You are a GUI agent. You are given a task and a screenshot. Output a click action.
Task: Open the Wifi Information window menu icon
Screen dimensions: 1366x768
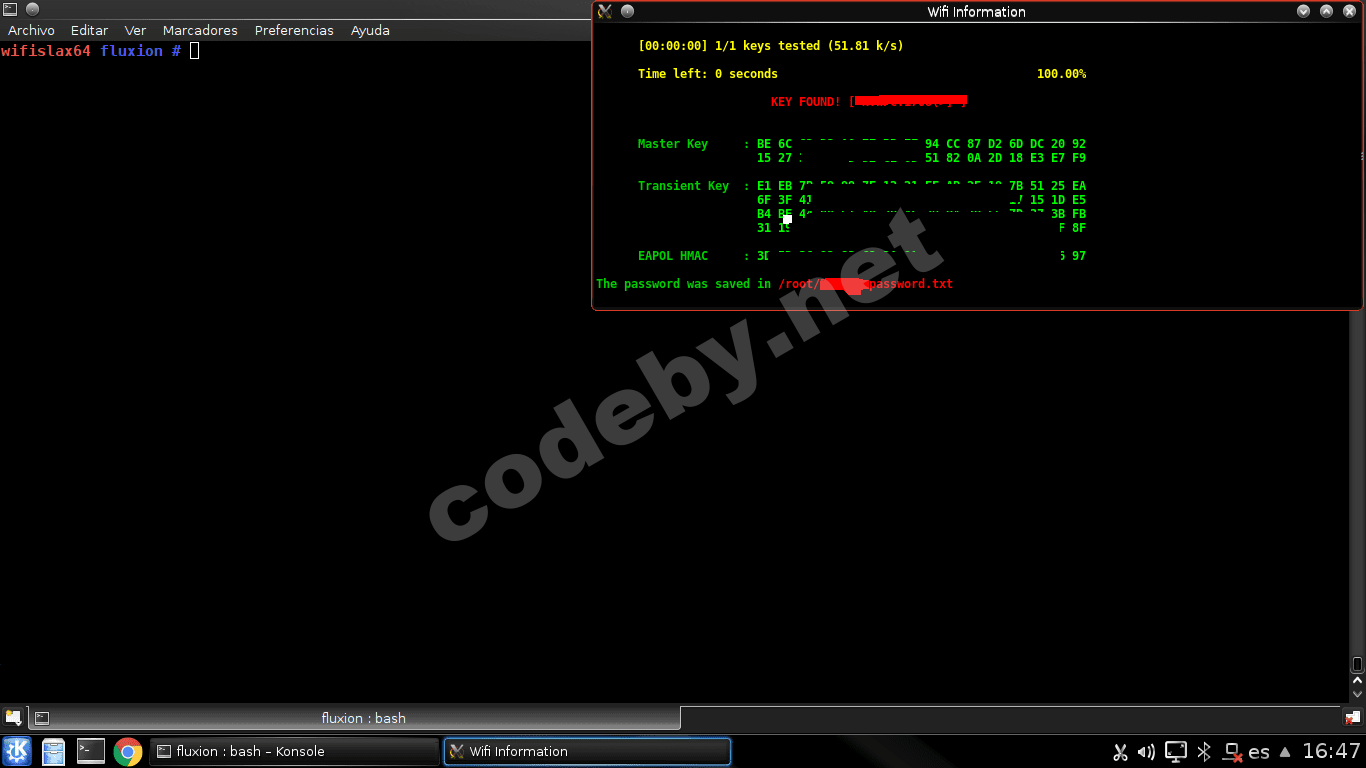pyautogui.click(x=604, y=12)
